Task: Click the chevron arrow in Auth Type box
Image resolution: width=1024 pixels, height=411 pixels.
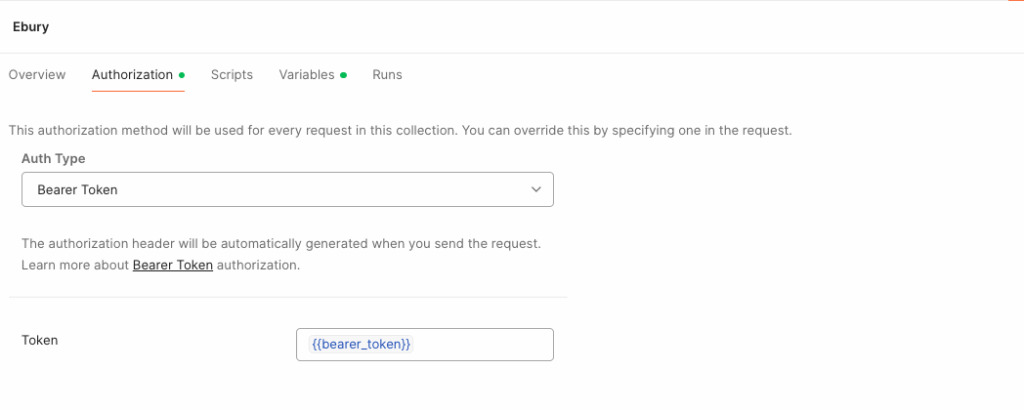Action: (536, 189)
